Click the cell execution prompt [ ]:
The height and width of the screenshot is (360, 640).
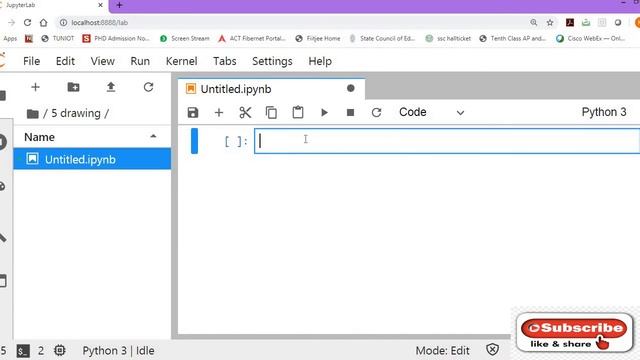[x=236, y=141]
